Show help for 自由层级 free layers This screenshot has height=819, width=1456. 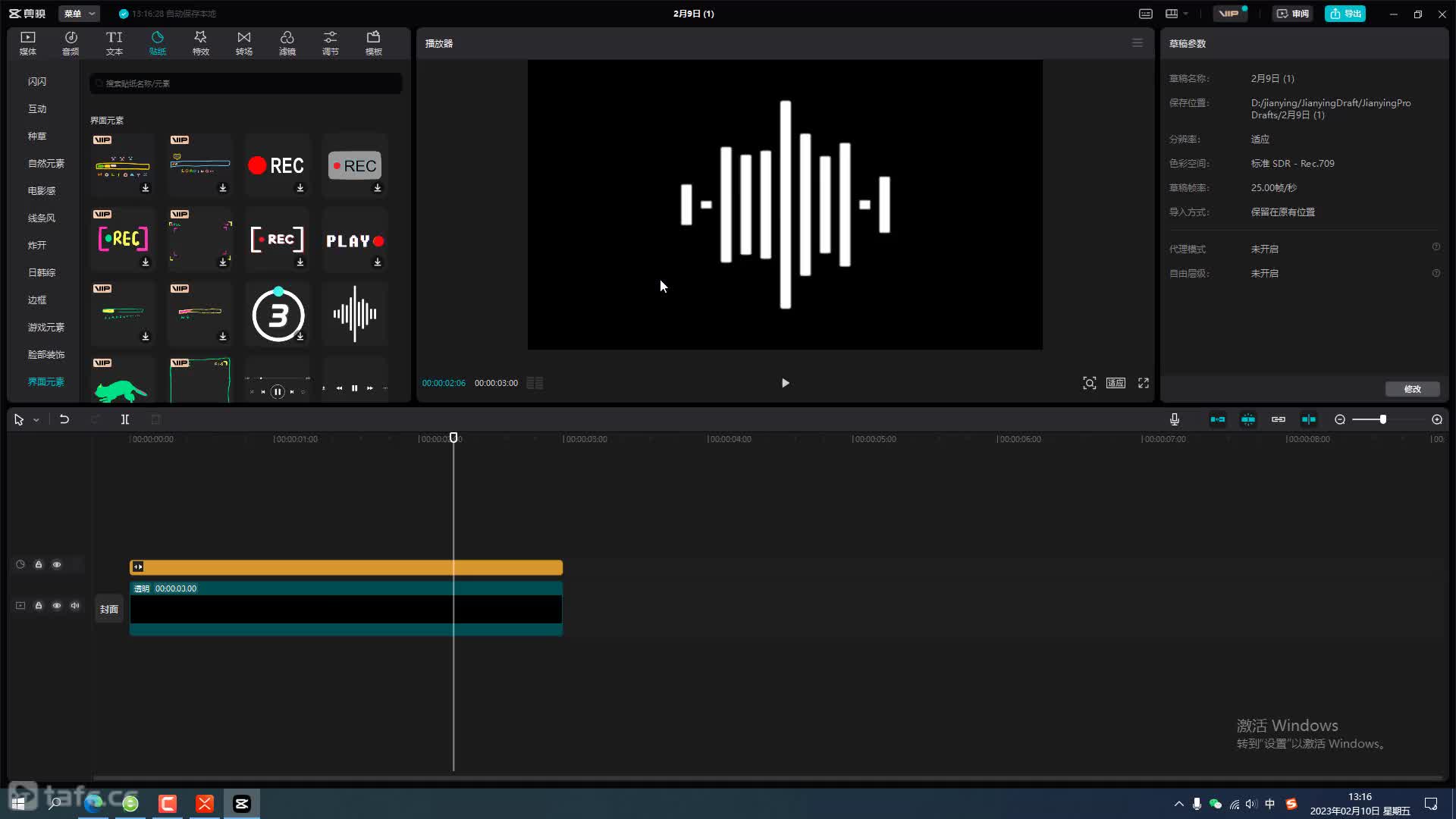point(1436,273)
